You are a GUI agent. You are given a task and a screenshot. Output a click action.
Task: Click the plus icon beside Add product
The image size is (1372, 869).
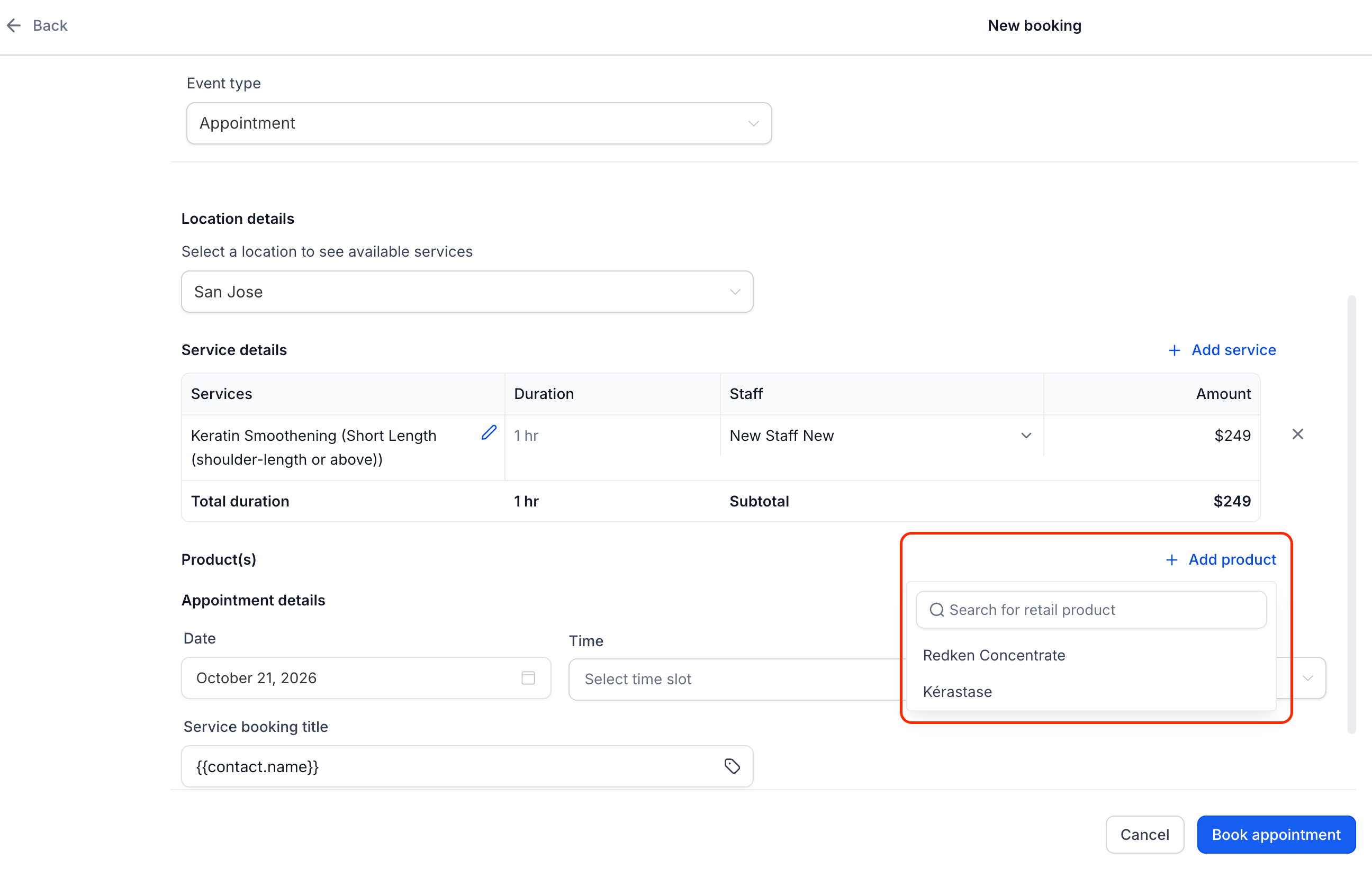(1171, 560)
